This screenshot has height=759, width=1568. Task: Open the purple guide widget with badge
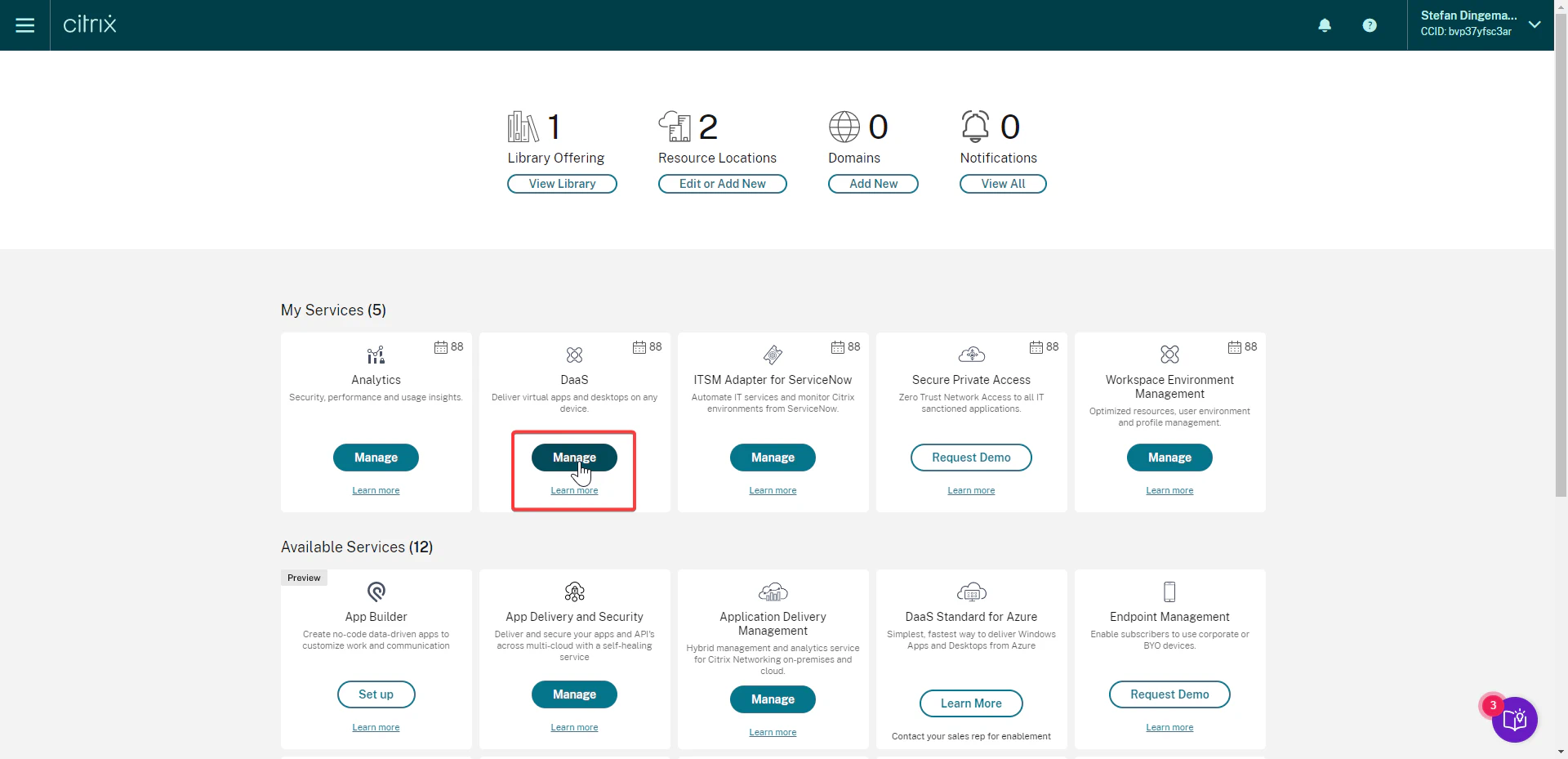pos(1514,719)
